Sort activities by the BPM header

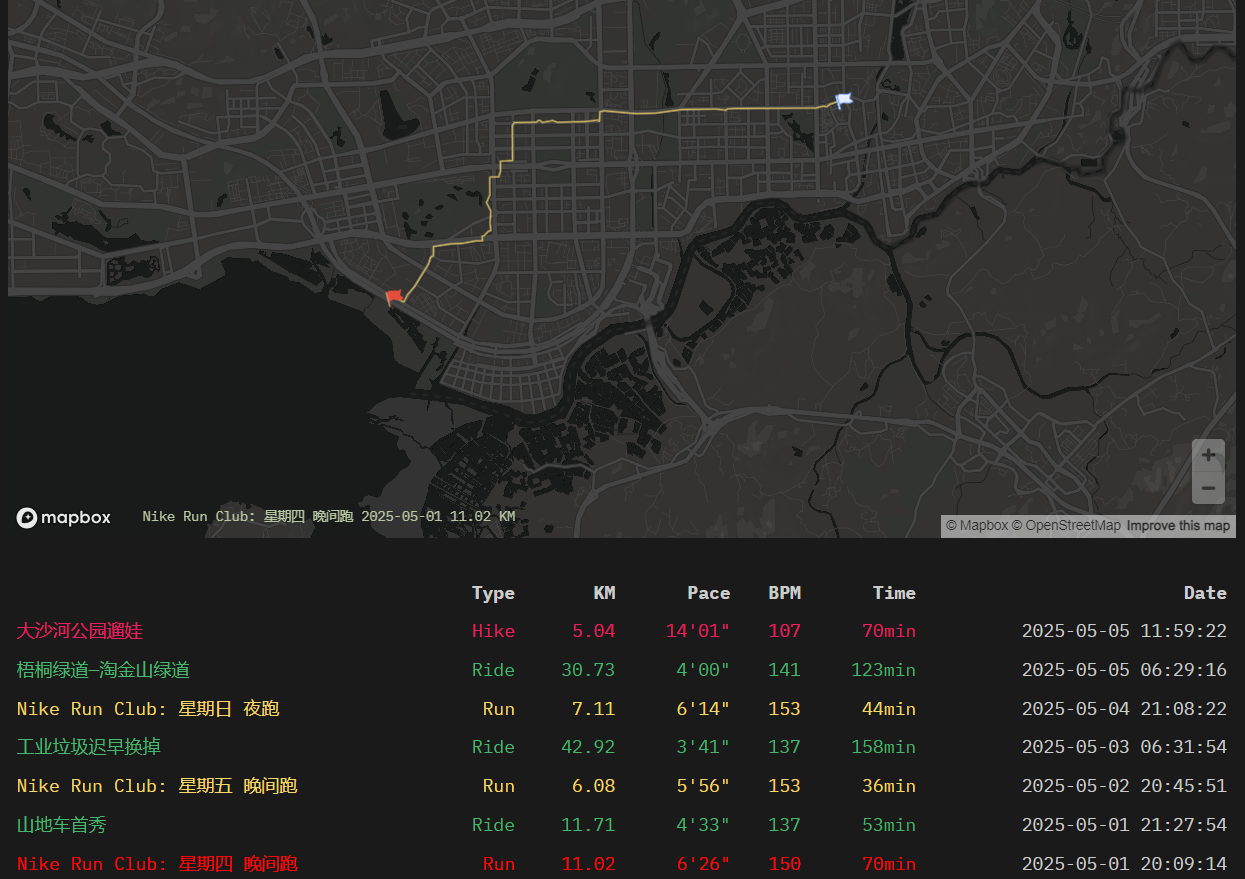pyautogui.click(x=784, y=593)
